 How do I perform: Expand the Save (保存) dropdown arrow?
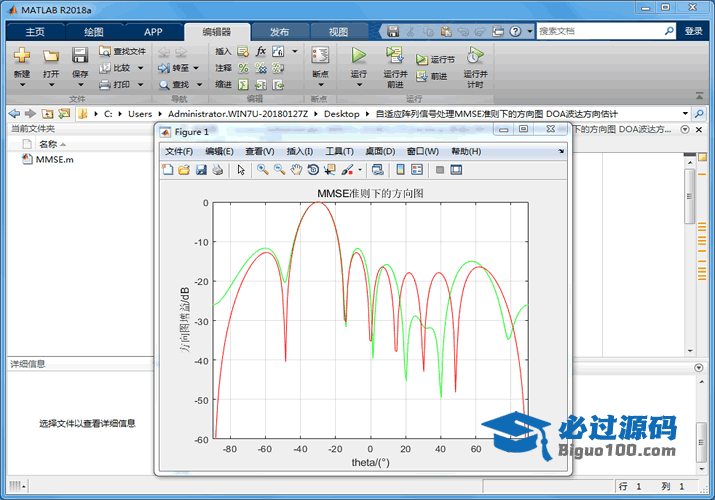point(80,85)
